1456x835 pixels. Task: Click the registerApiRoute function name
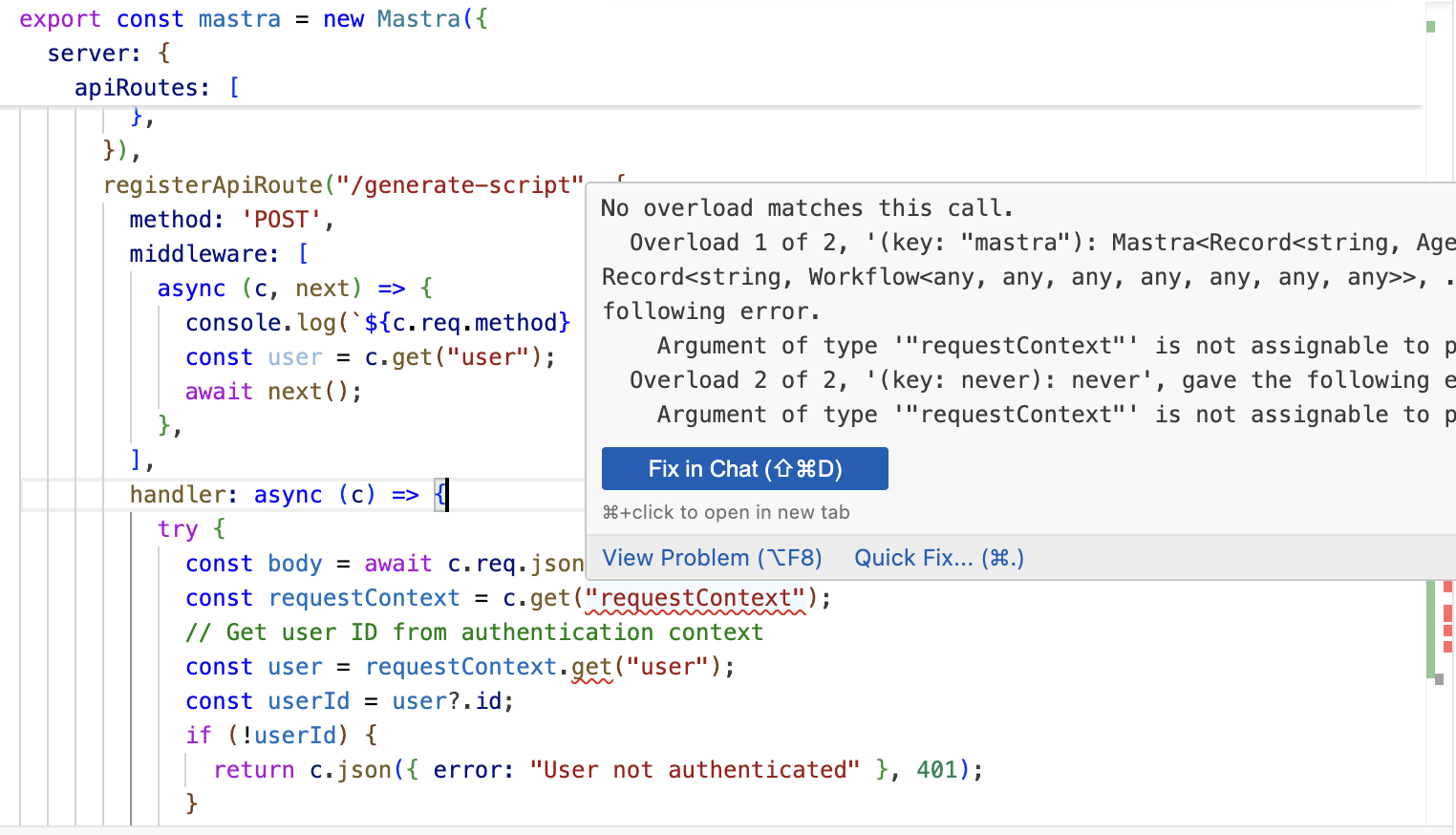(x=213, y=185)
